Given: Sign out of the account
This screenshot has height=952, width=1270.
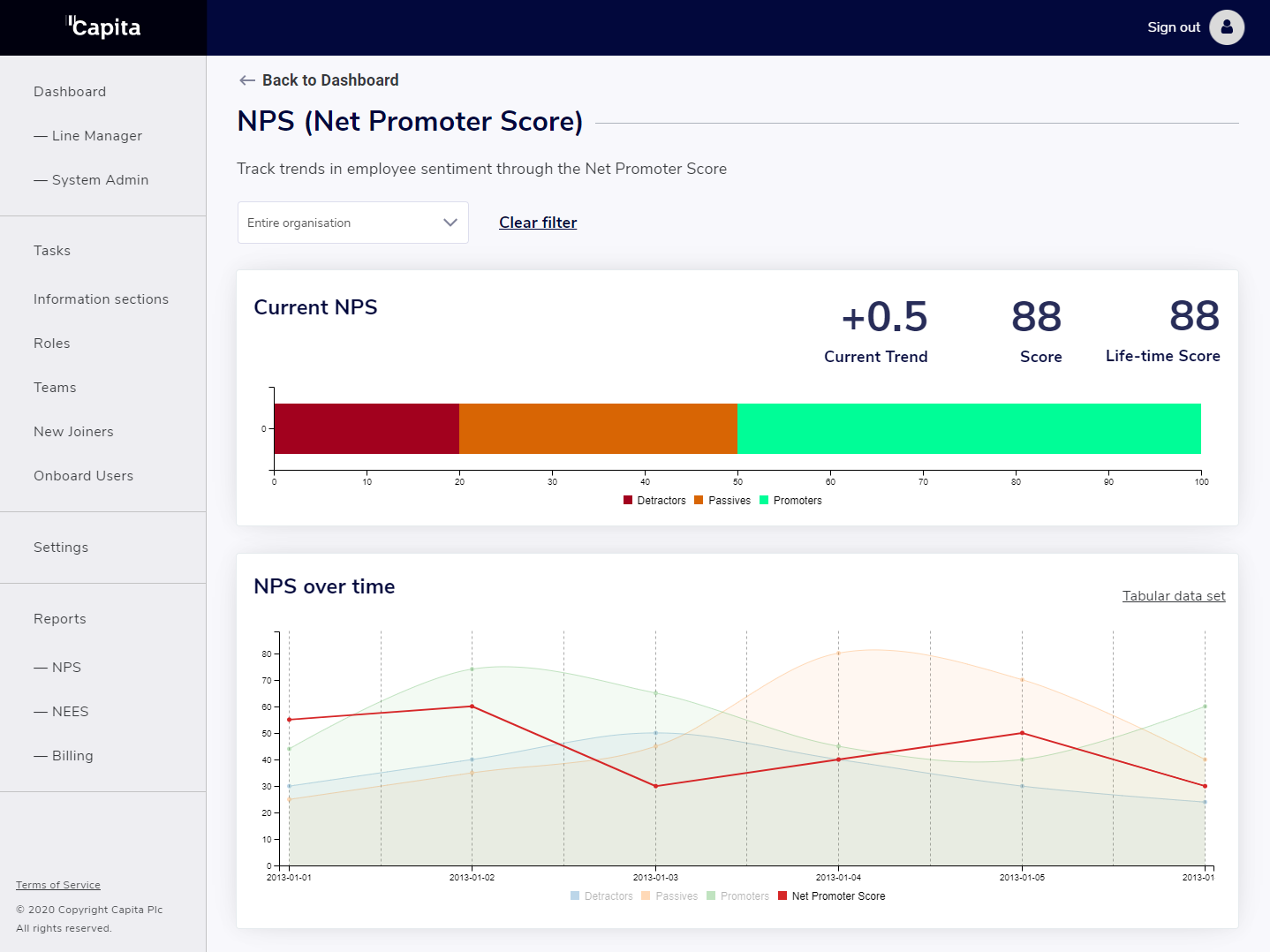Looking at the screenshot, I should [x=1173, y=27].
